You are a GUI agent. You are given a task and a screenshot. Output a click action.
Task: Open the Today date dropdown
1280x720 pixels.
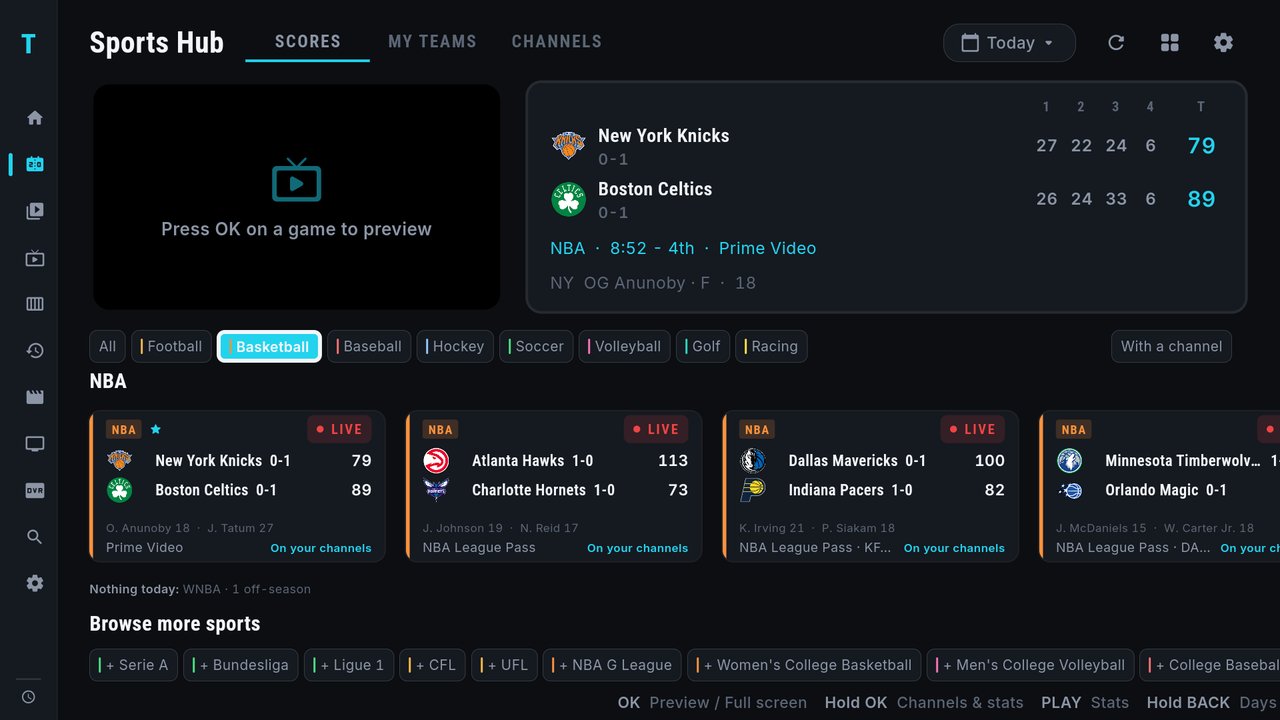[x=1009, y=43]
